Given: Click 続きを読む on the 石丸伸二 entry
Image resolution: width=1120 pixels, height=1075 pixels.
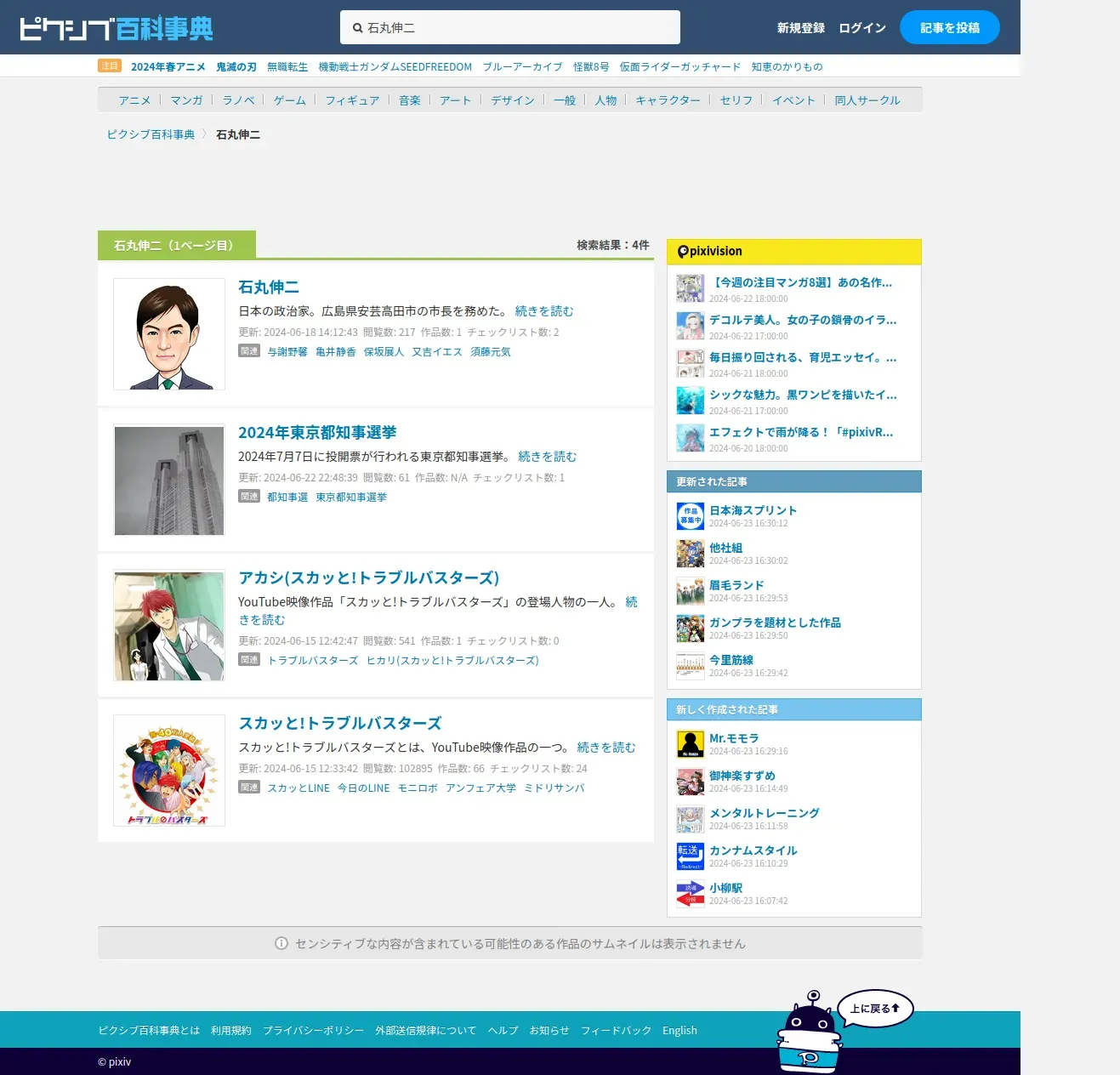Looking at the screenshot, I should pyautogui.click(x=544, y=311).
